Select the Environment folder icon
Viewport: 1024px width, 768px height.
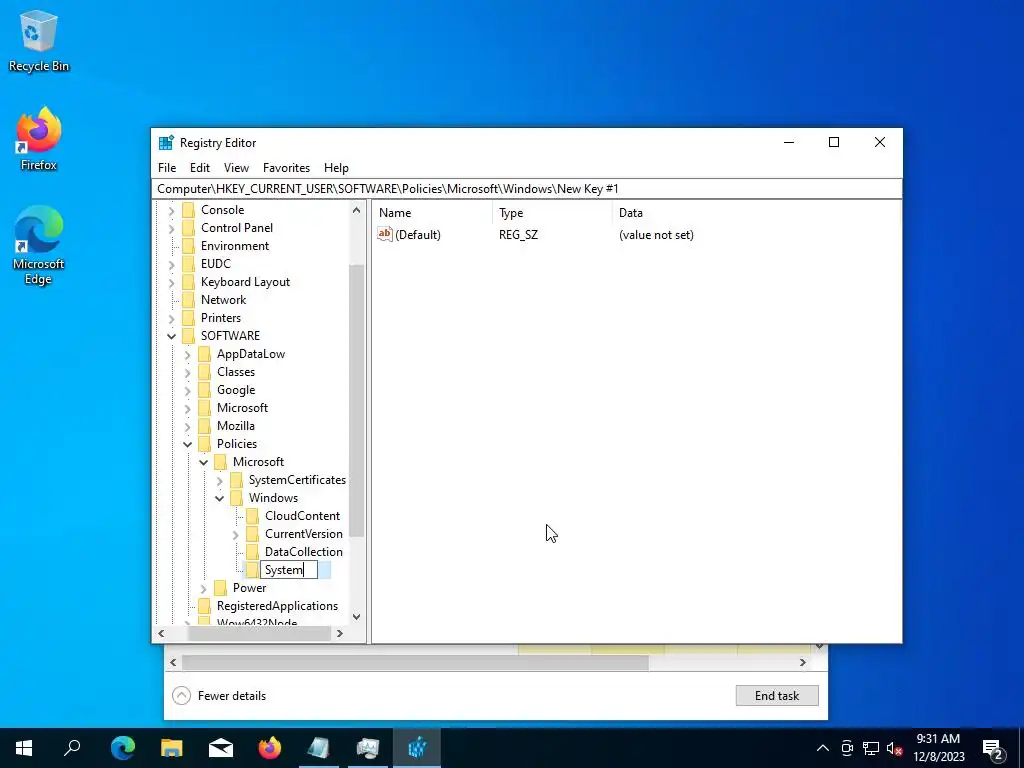tap(188, 246)
